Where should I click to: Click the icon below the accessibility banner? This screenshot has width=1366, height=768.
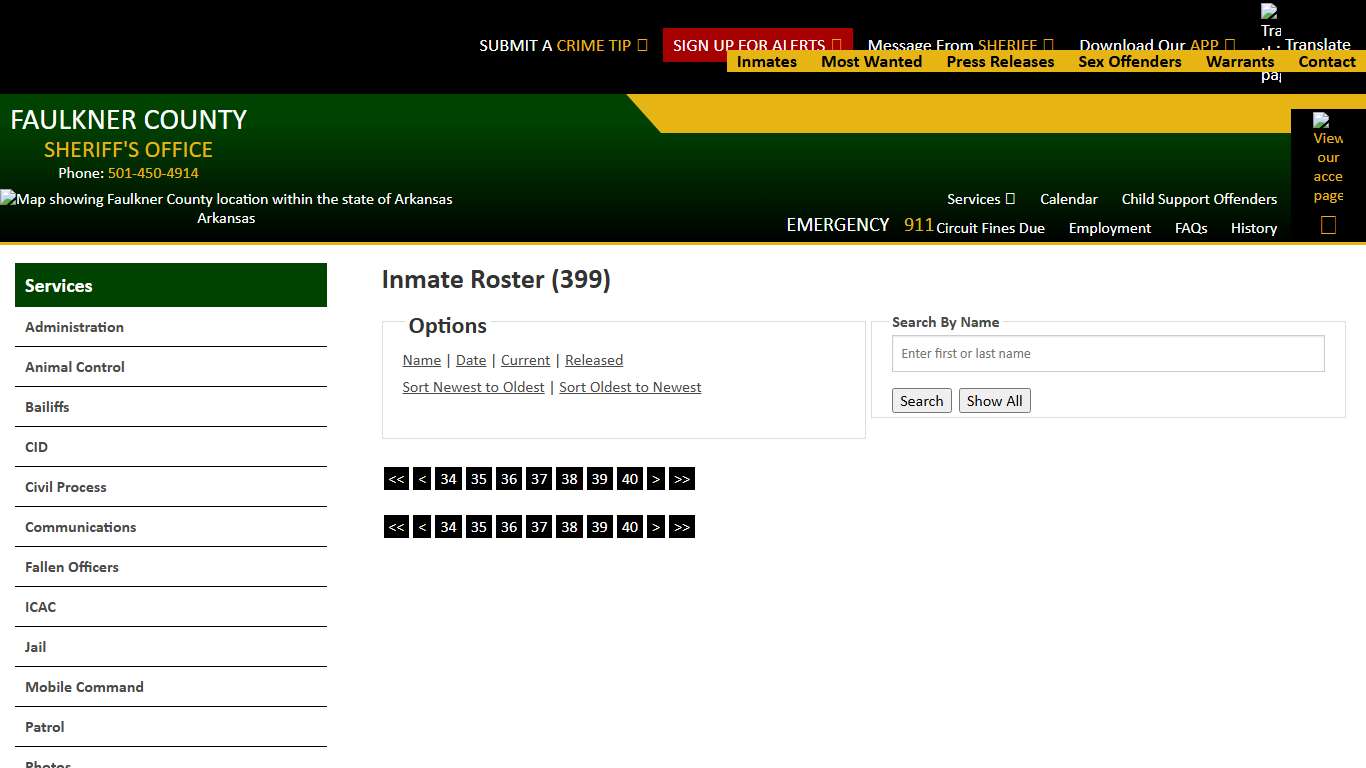(1327, 224)
